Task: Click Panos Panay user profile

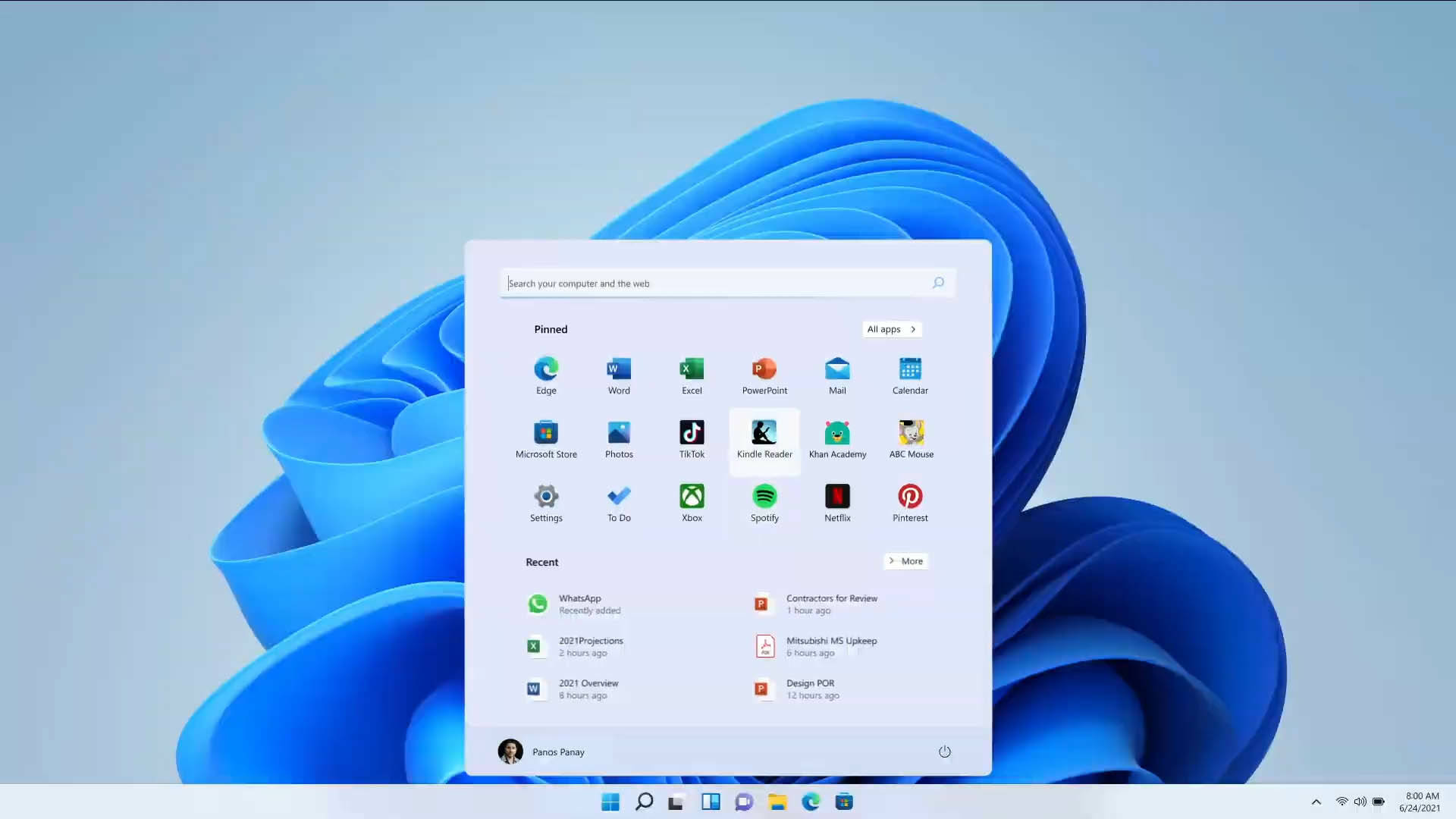Action: [541, 751]
